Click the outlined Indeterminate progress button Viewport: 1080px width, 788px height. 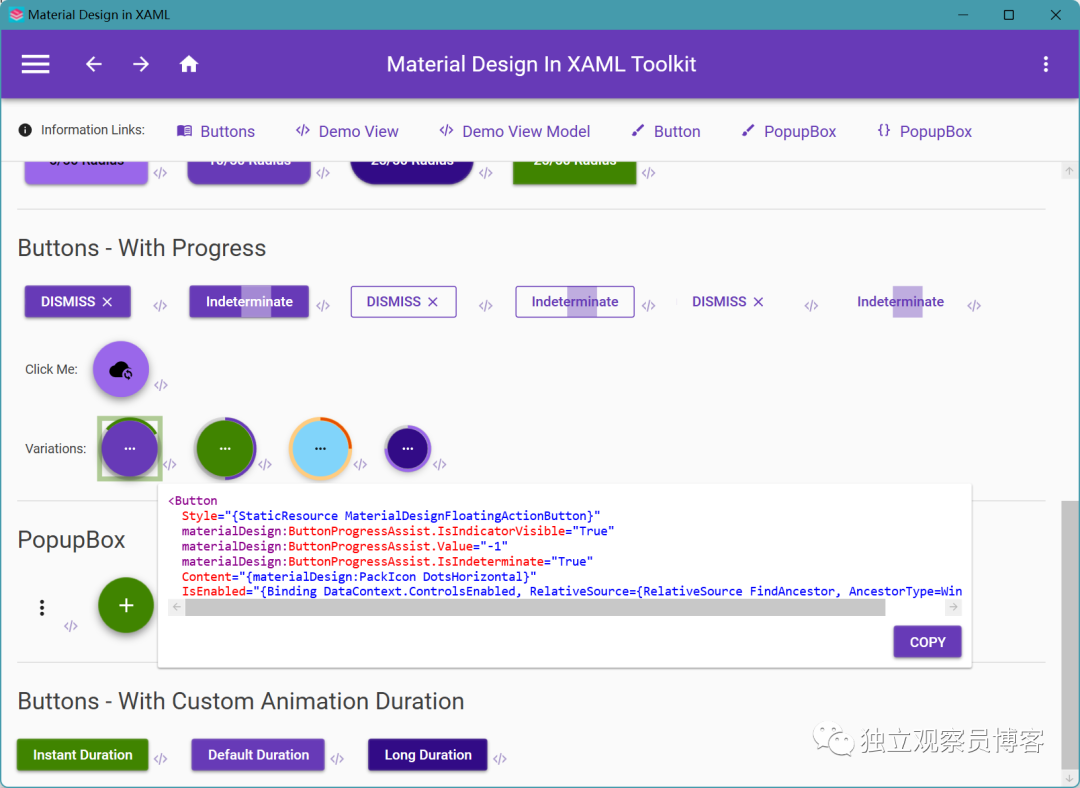(574, 302)
